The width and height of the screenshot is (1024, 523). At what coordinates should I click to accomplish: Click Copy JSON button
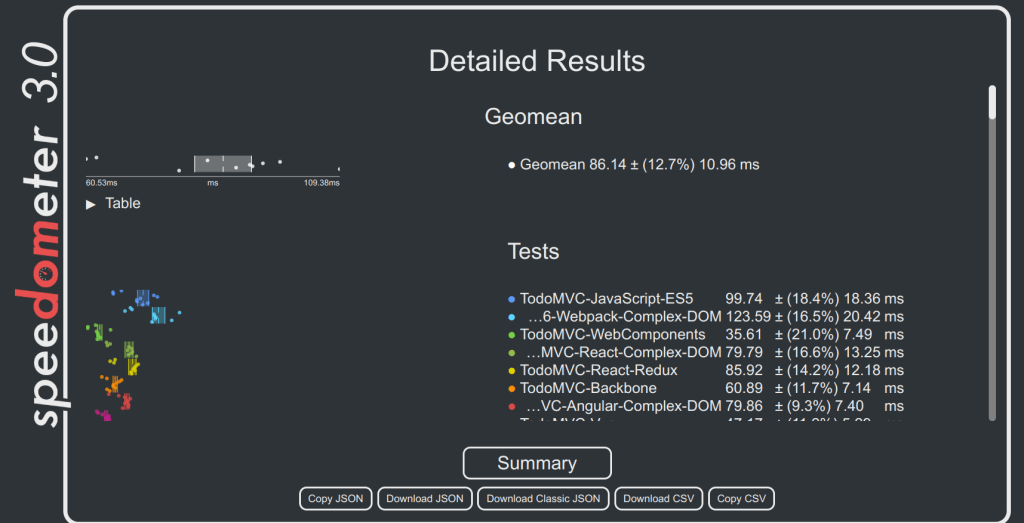point(336,498)
